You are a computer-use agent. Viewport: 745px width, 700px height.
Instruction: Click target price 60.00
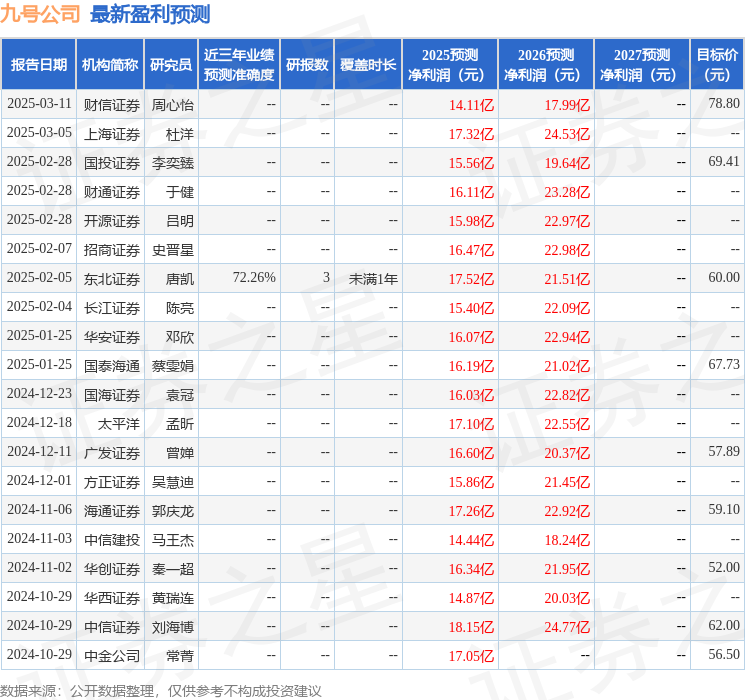click(x=724, y=277)
